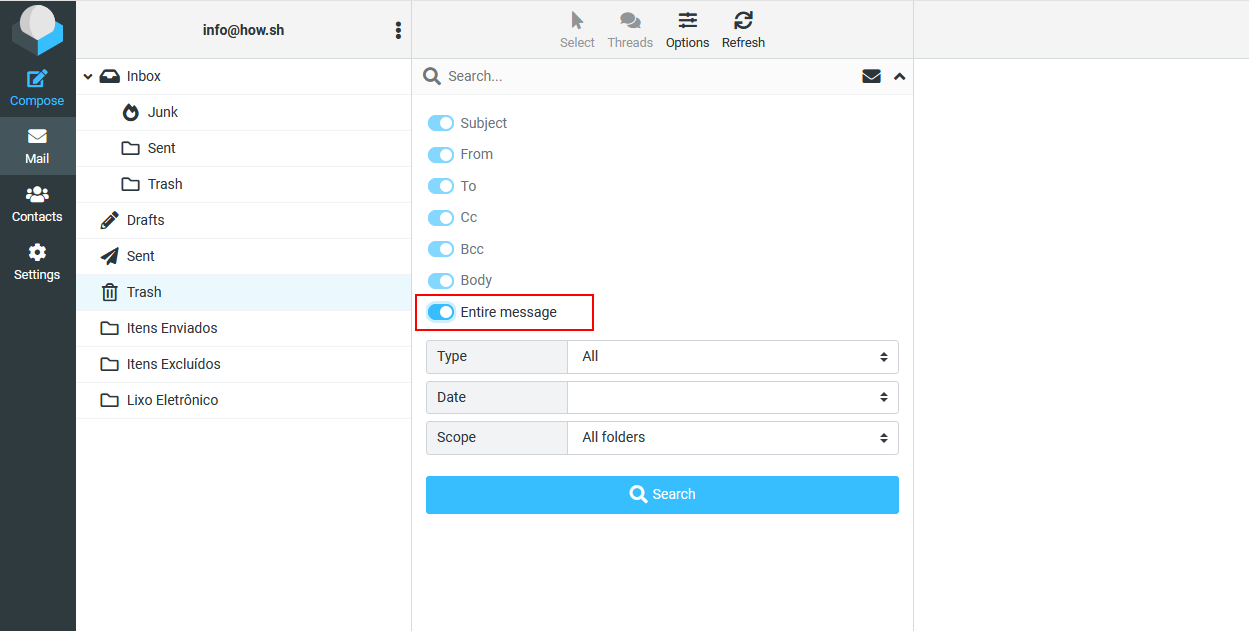Toggle the From search switch
Screen dimensions: 1249x631
pos(441,154)
